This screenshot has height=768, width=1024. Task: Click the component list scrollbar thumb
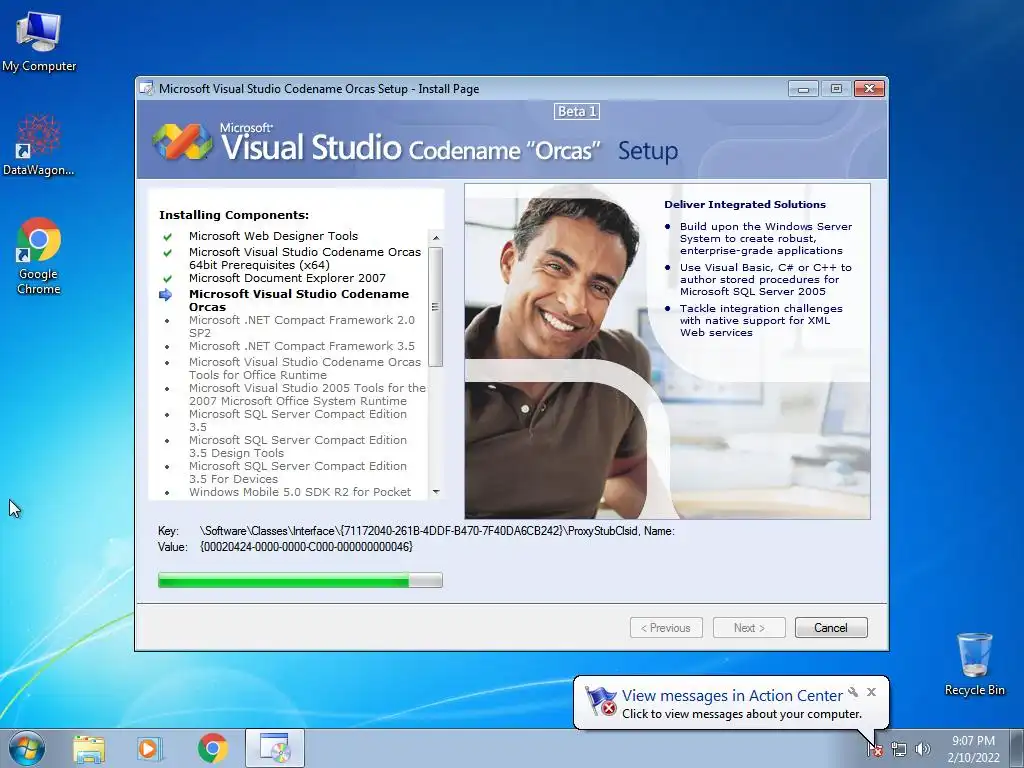(436, 307)
